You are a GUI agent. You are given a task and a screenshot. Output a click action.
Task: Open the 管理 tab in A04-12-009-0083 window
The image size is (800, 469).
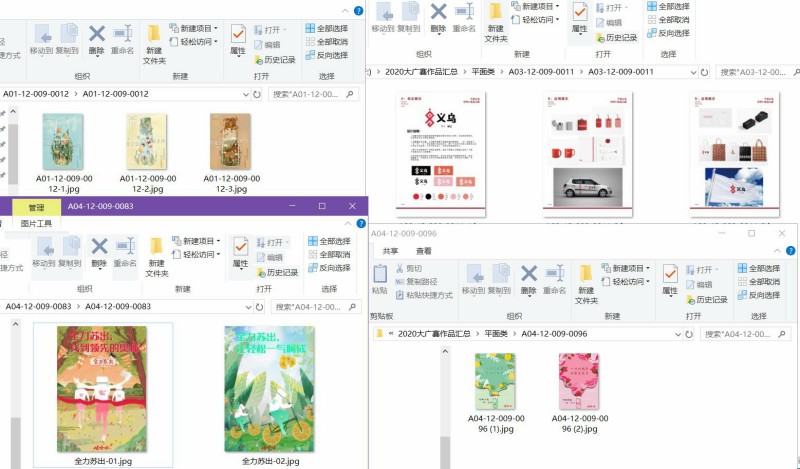[x=36, y=207]
